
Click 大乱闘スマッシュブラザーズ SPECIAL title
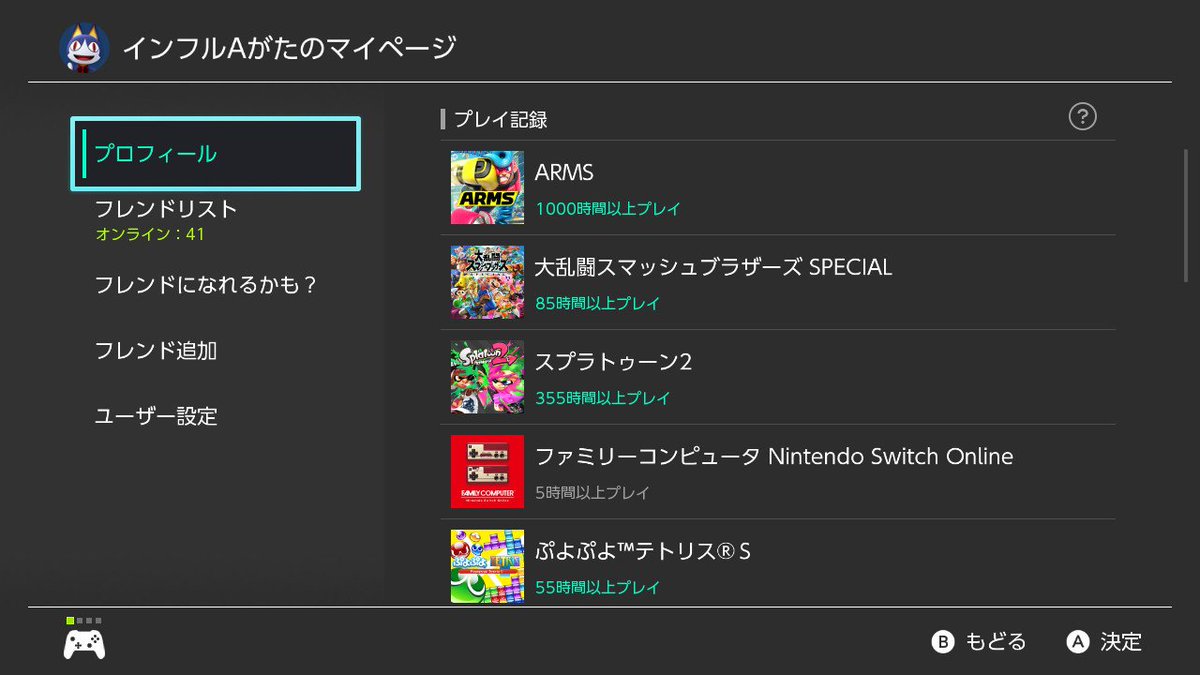(714, 267)
